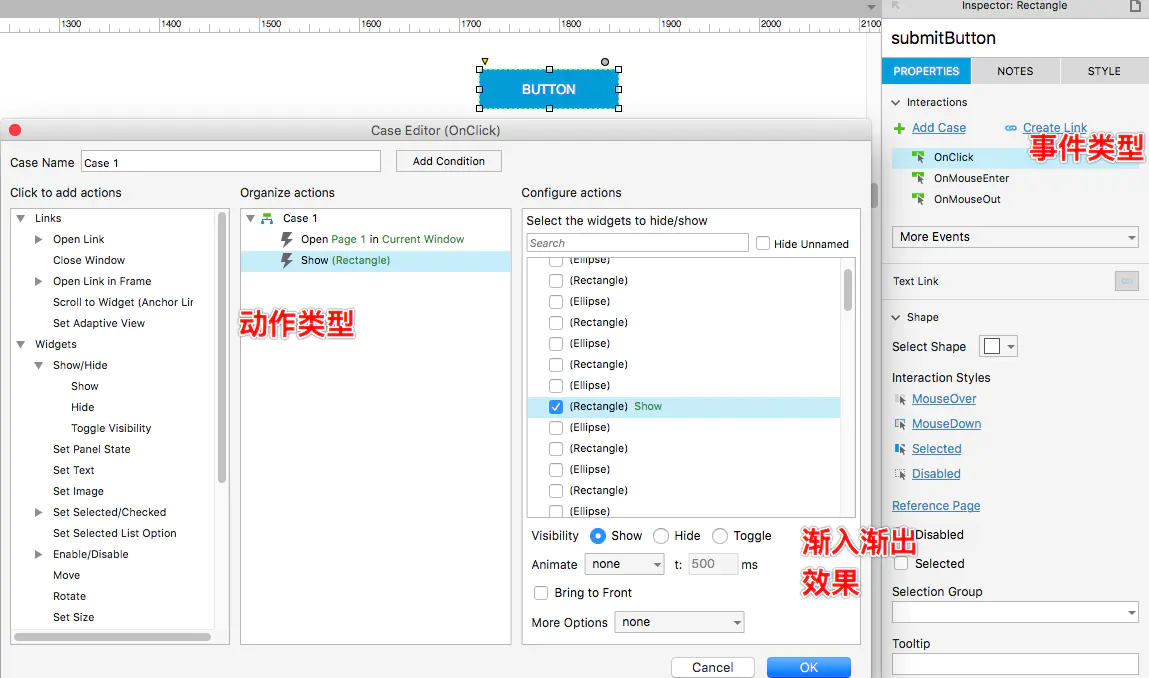
Task: Collapse the Widgets tree section
Action: tap(21, 344)
